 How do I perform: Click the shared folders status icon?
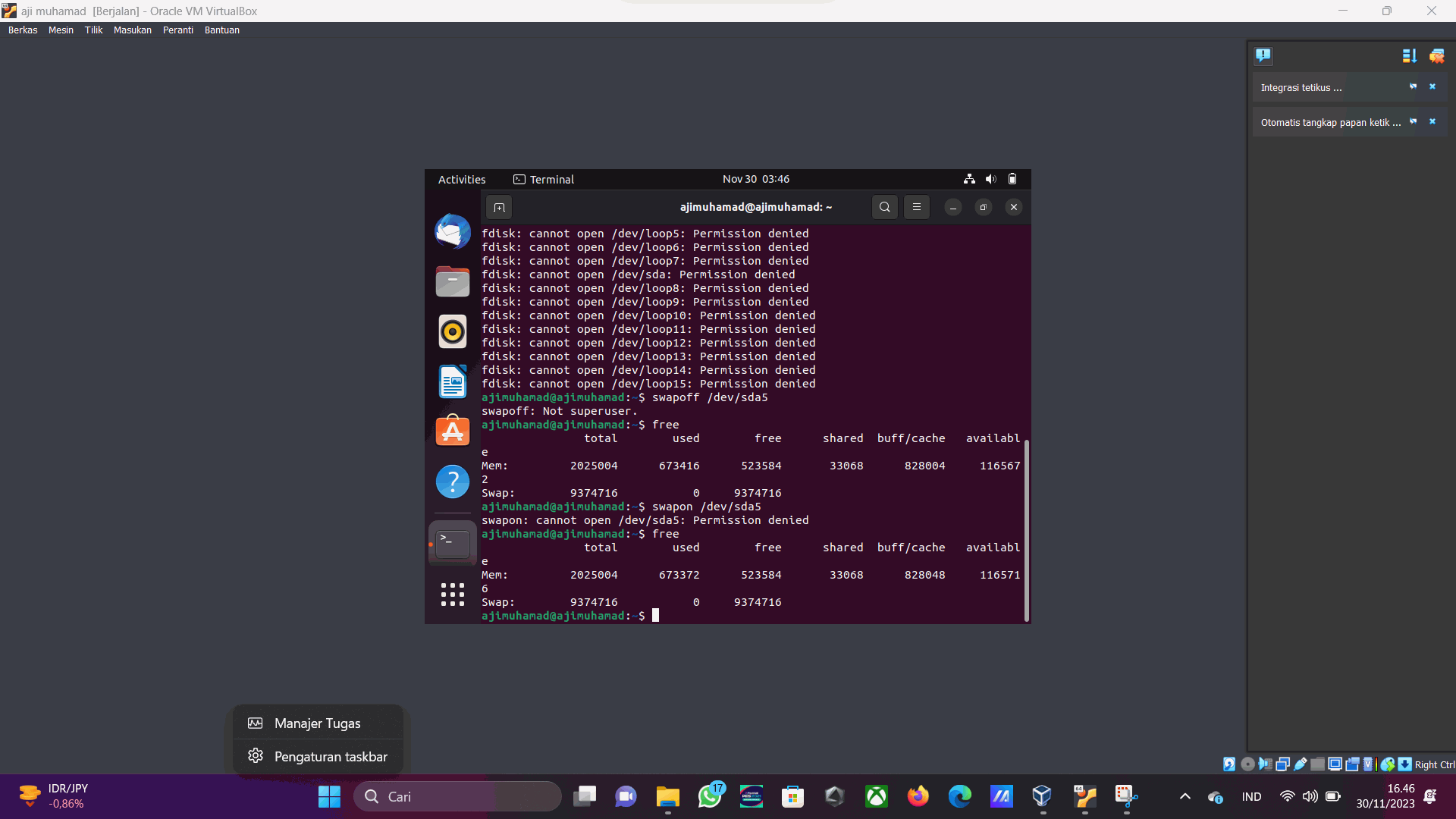click(x=1317, y=764)
